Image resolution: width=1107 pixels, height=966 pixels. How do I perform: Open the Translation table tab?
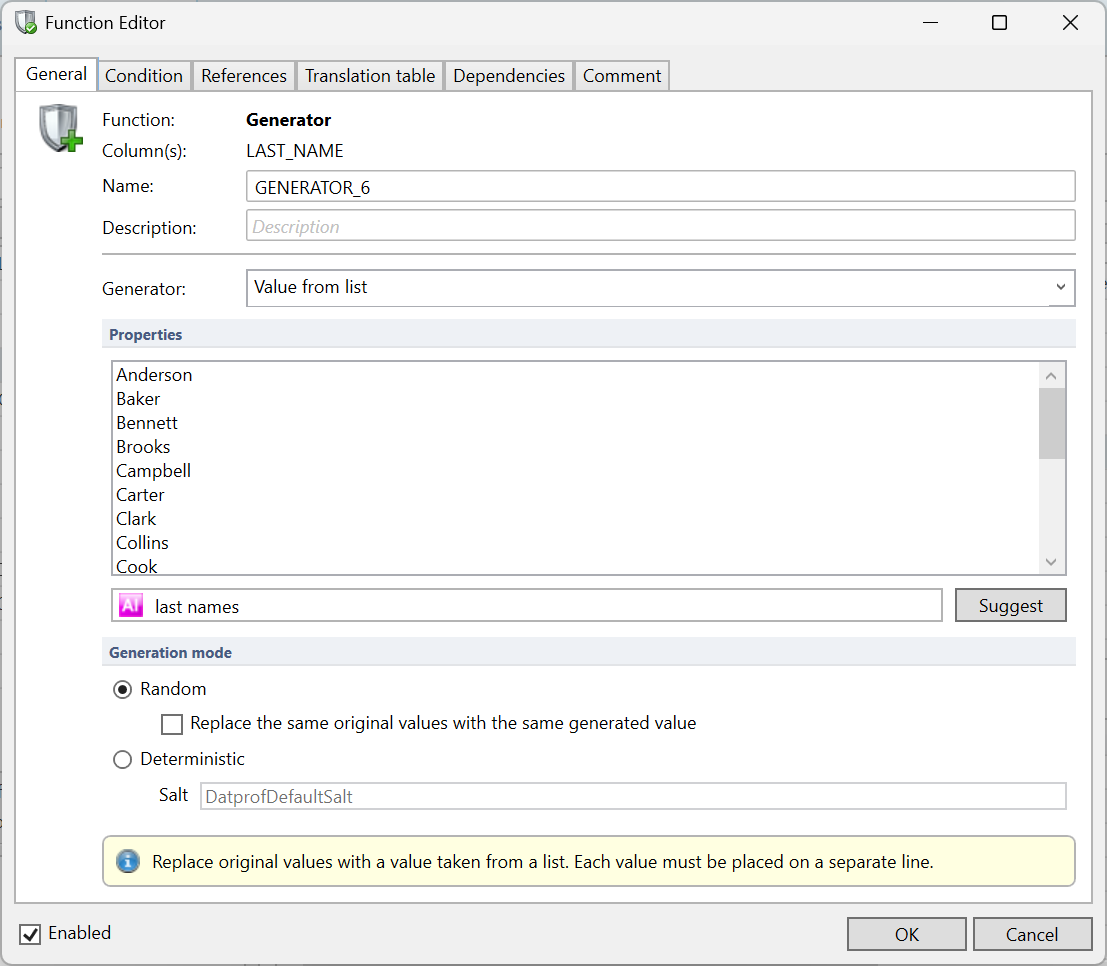click(370, 76)
